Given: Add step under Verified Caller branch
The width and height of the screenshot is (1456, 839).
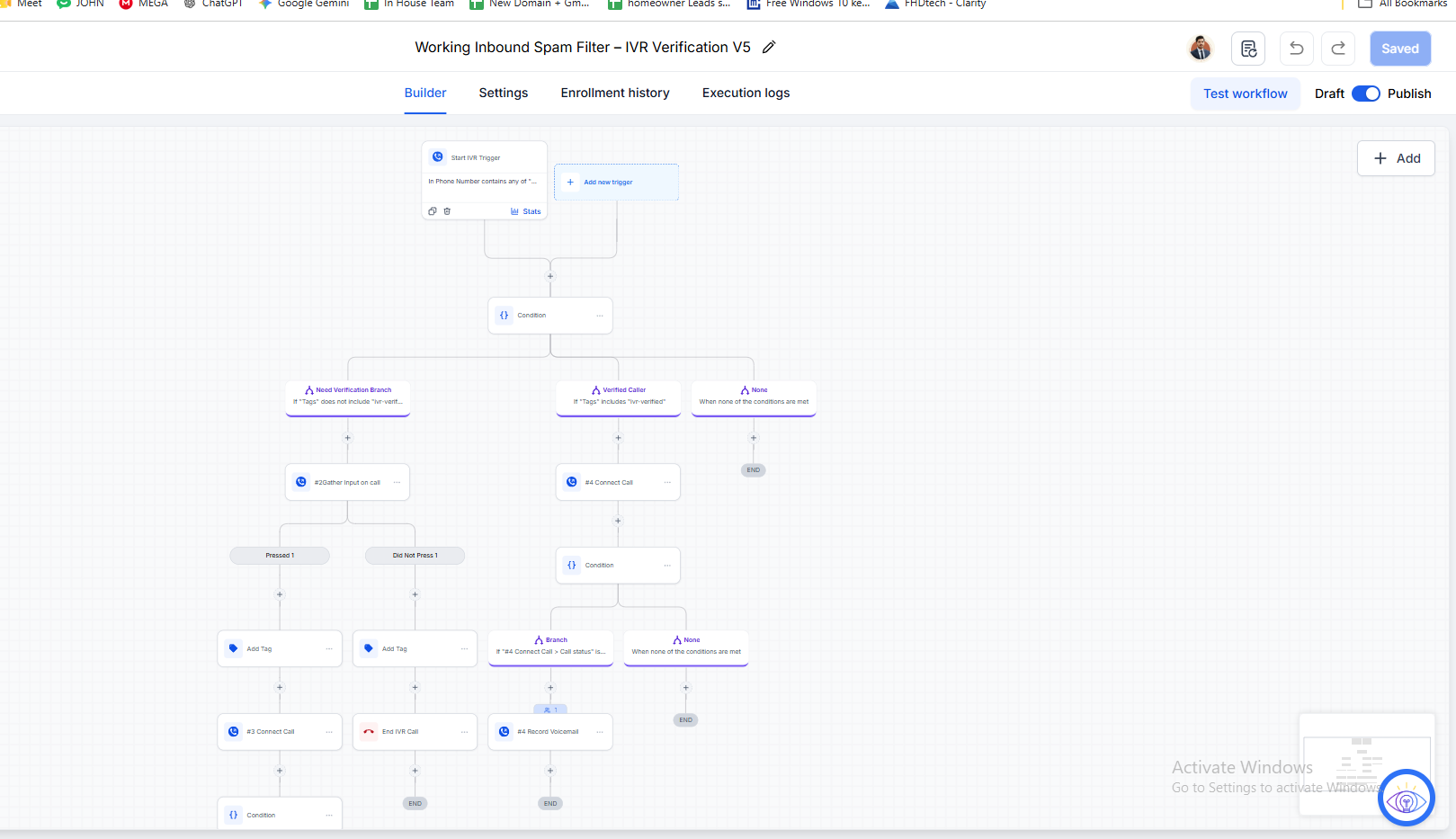Looking at the screenshot, I should pos(618,438).
